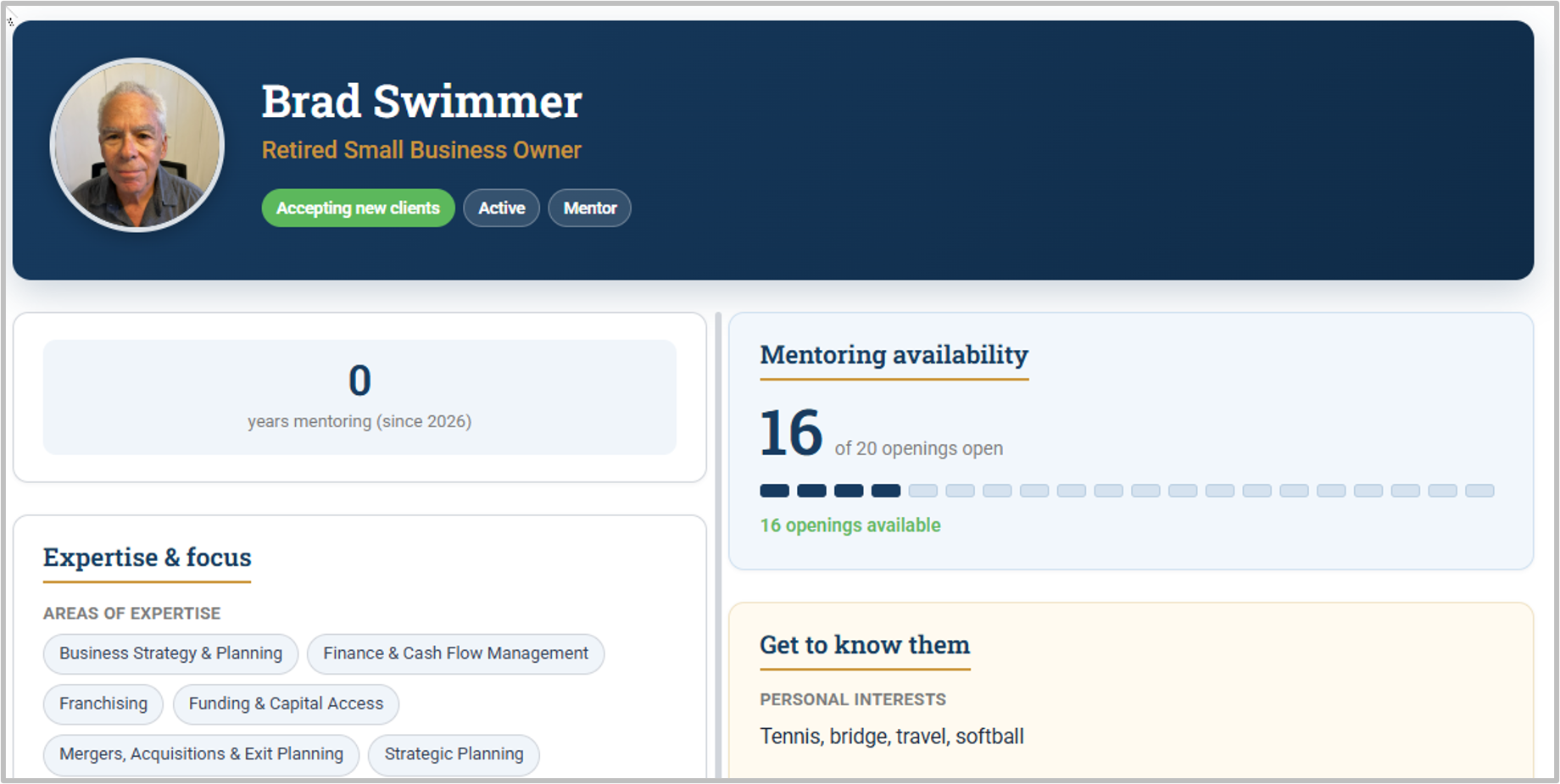Click the 16 openings available text
Viewport: 1560px width, 784px height.
pyautogui.click(x=850, y=525)
